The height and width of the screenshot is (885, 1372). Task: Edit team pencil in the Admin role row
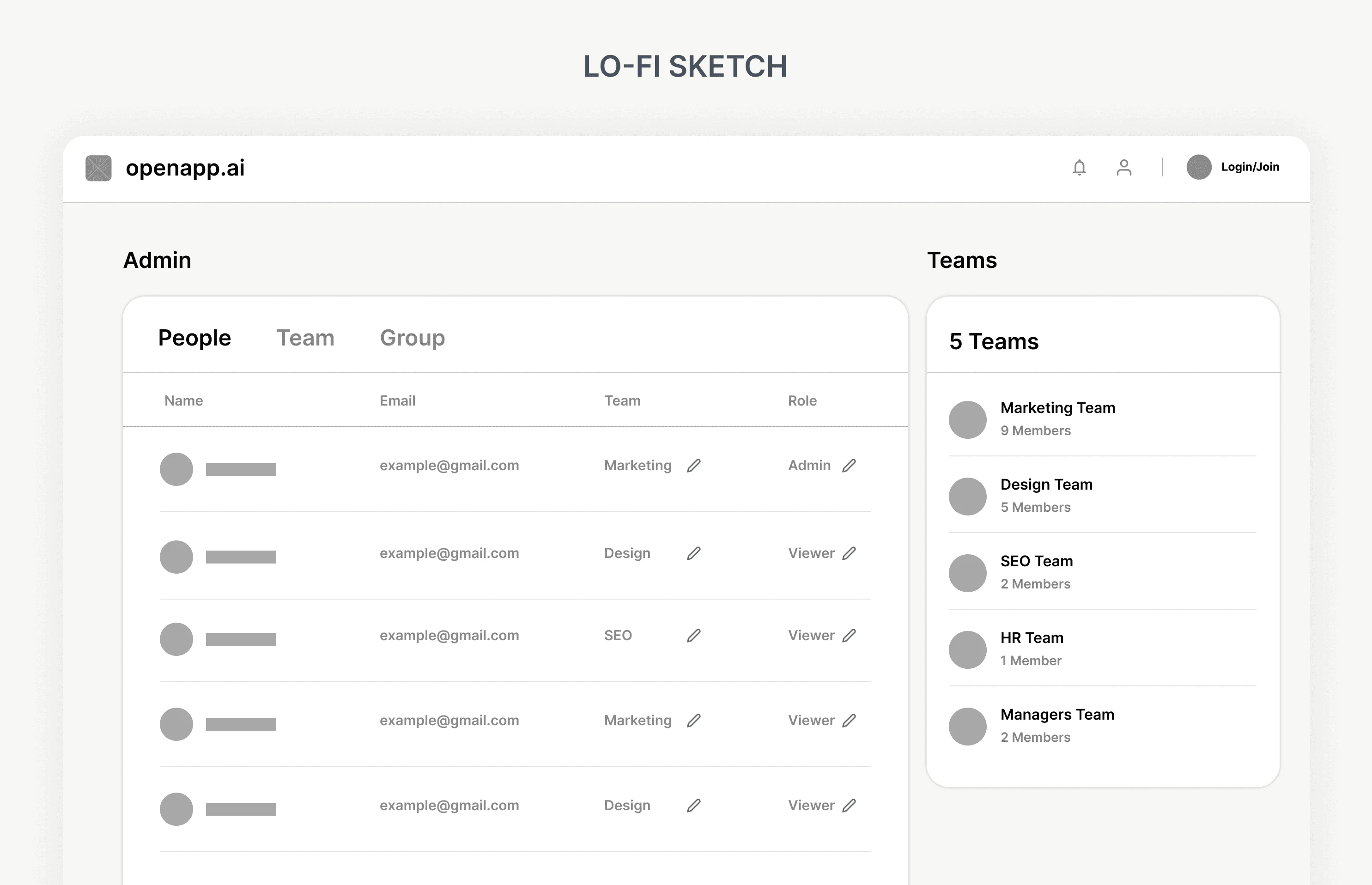694,466
